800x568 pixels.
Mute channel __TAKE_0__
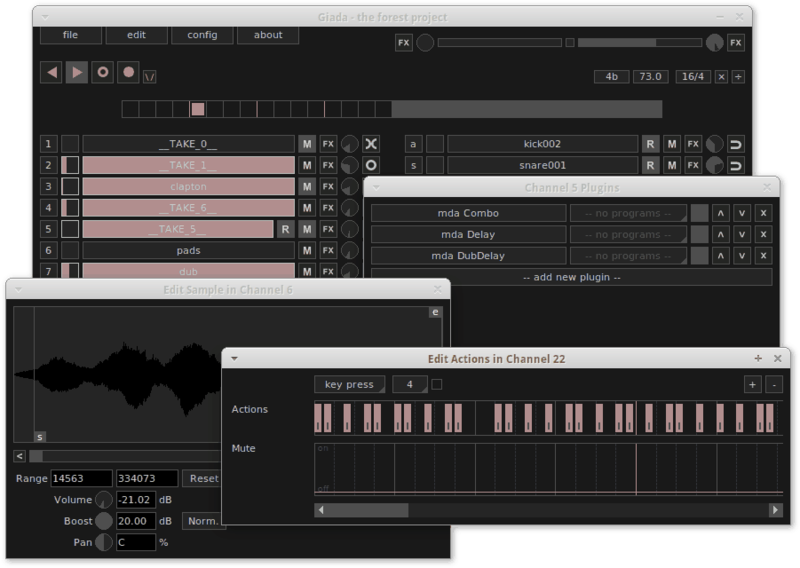tap(307, 144)
